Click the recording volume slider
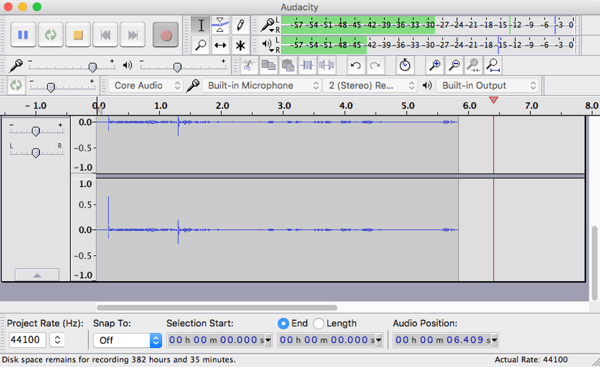Viewport: 600px width, 367px height. (x=72, y=67)
